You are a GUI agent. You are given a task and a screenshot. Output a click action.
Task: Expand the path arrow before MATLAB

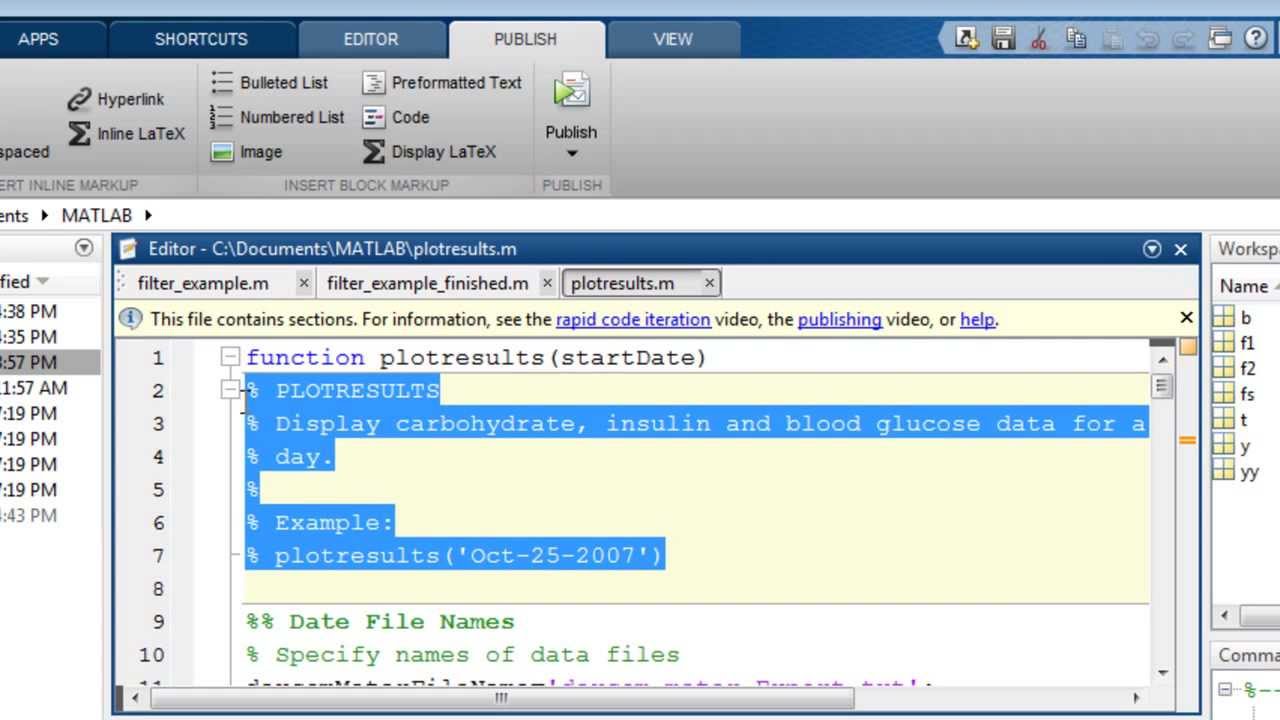point(45,215)
